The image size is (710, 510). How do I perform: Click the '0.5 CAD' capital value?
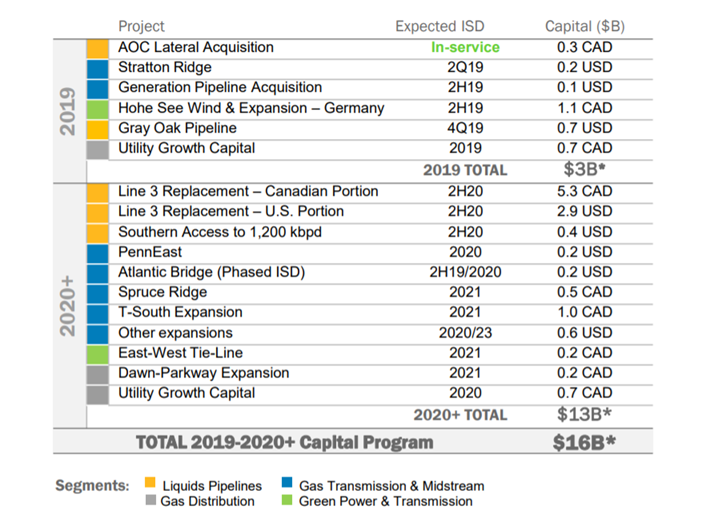point(585,292)
